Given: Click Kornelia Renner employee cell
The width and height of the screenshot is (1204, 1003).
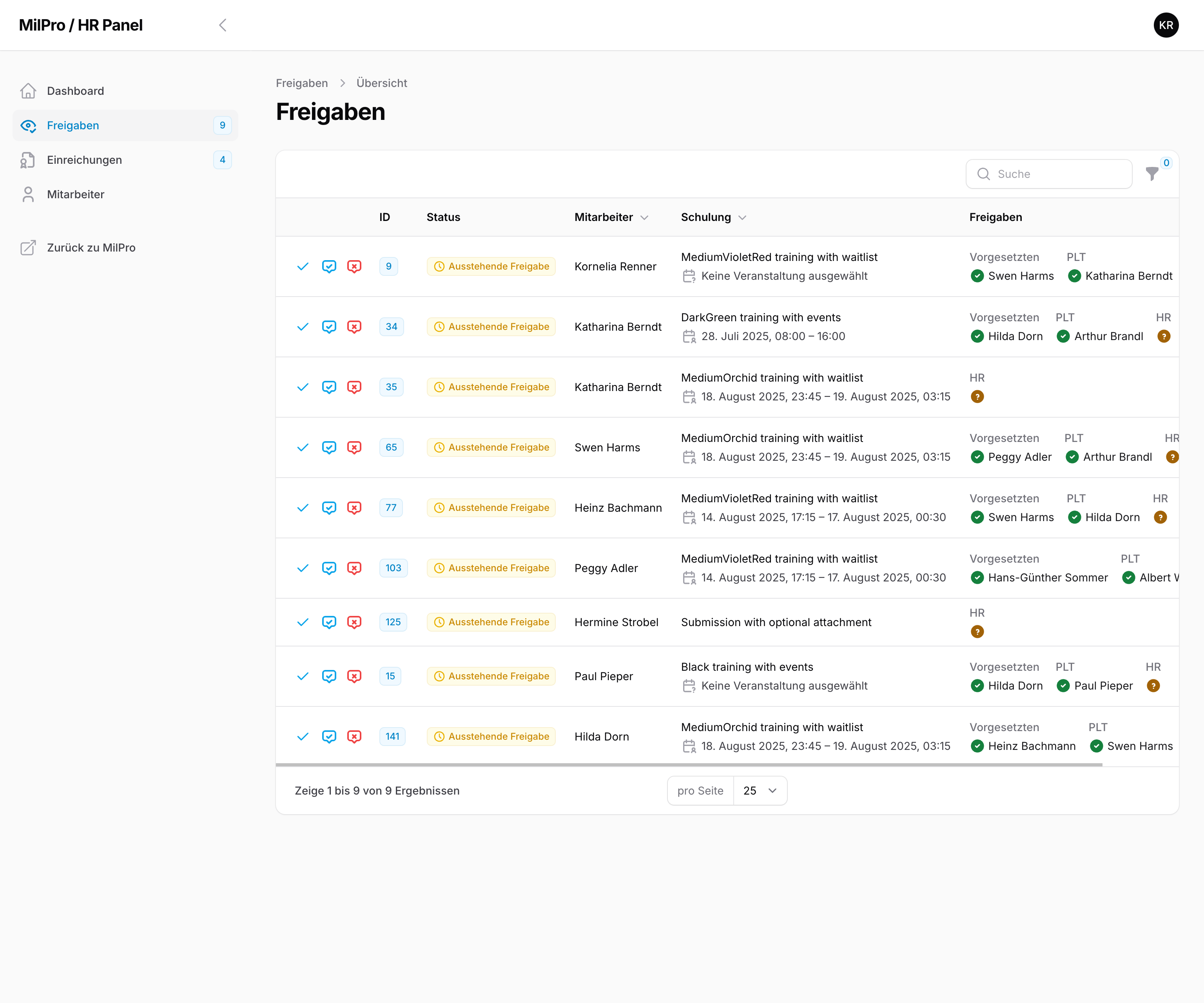Looking at the screenshot, I should coord(615,266).
